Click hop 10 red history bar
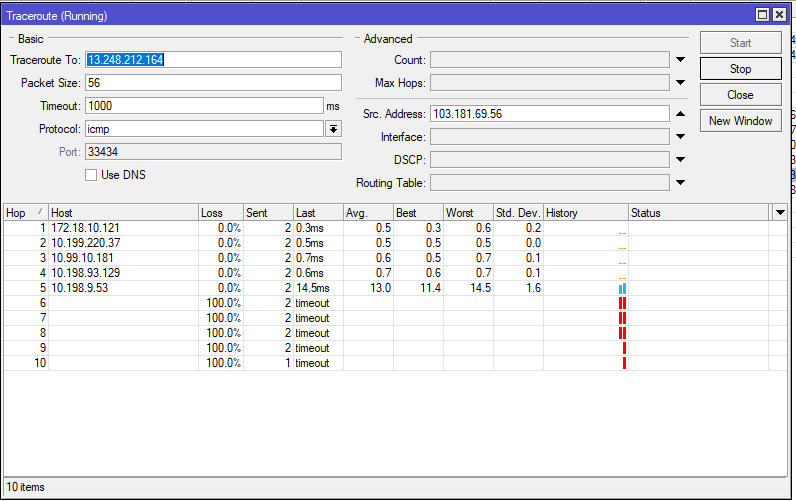Image resolution: width=796 pixels, height=501 pixels. pyautogui.click(x=624, y=363)
